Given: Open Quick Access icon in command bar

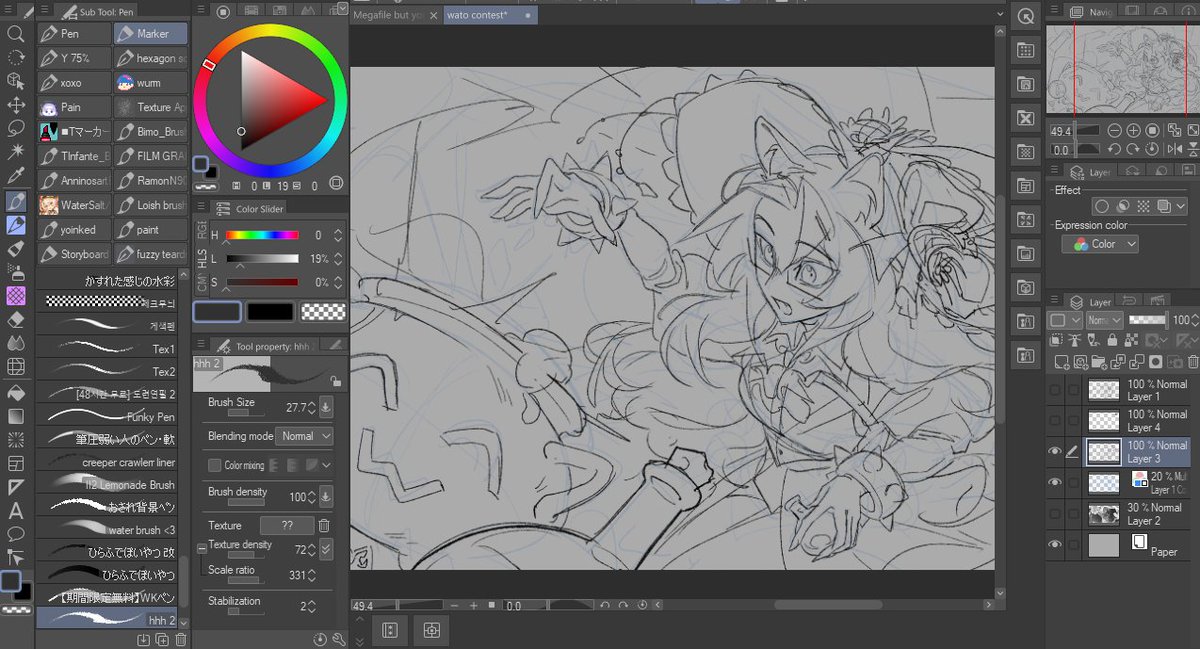Looking at the screenshot, I should click(x=1025, y=17).
